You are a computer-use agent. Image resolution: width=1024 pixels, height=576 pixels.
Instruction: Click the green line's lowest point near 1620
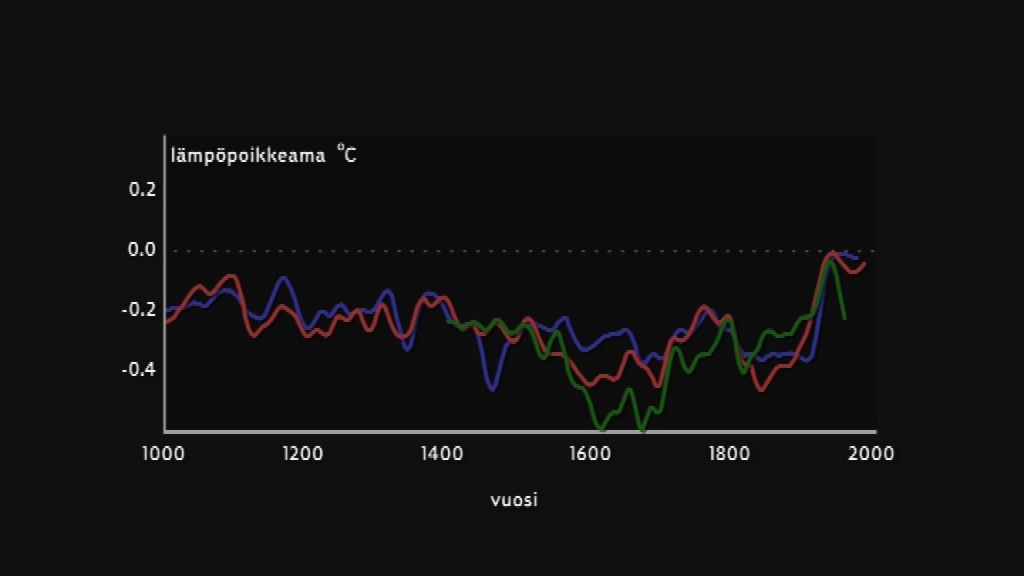pos(601,428)
